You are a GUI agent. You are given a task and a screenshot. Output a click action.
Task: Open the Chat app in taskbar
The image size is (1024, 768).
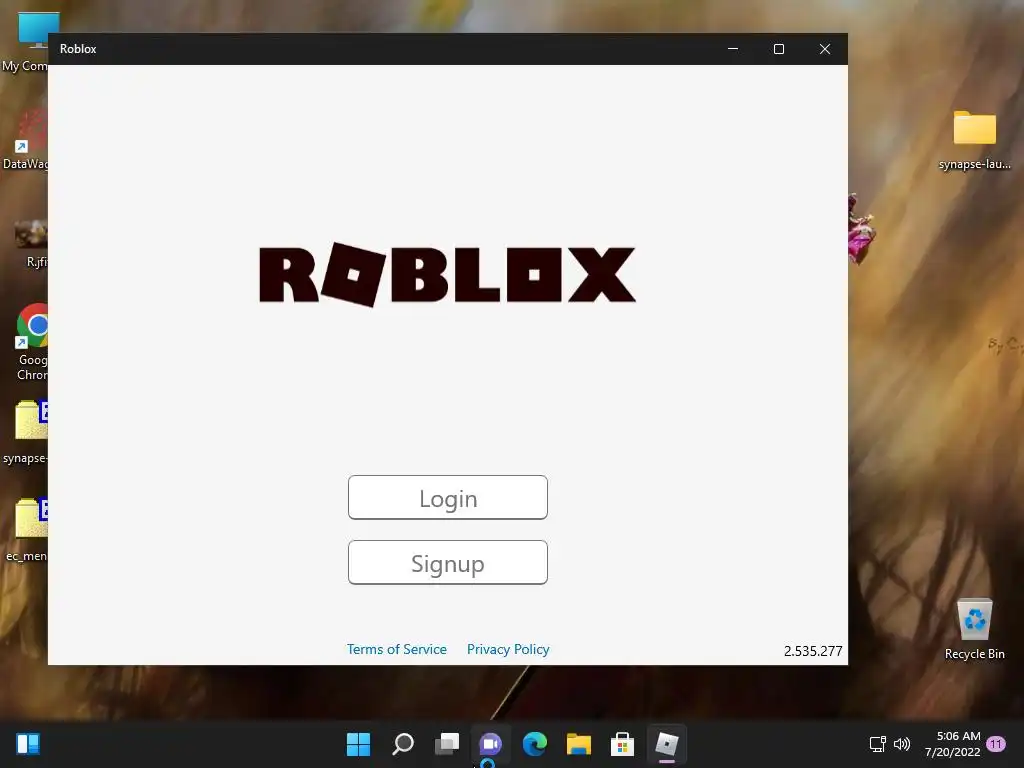click(x=490, y=744)
